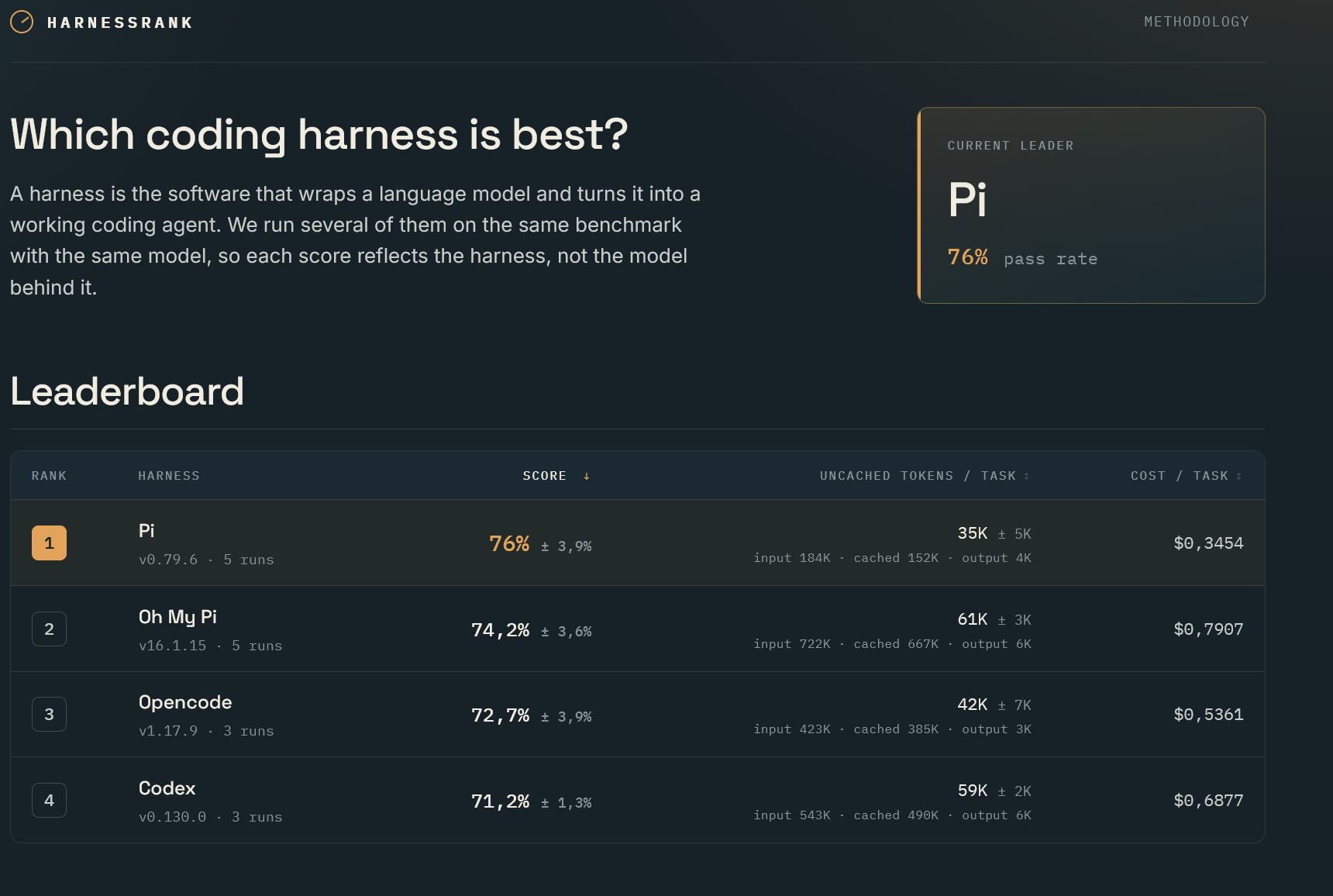Screen dimensions: 1333x896
Task: Sort by Score column header
Action: tap(556, 476)
